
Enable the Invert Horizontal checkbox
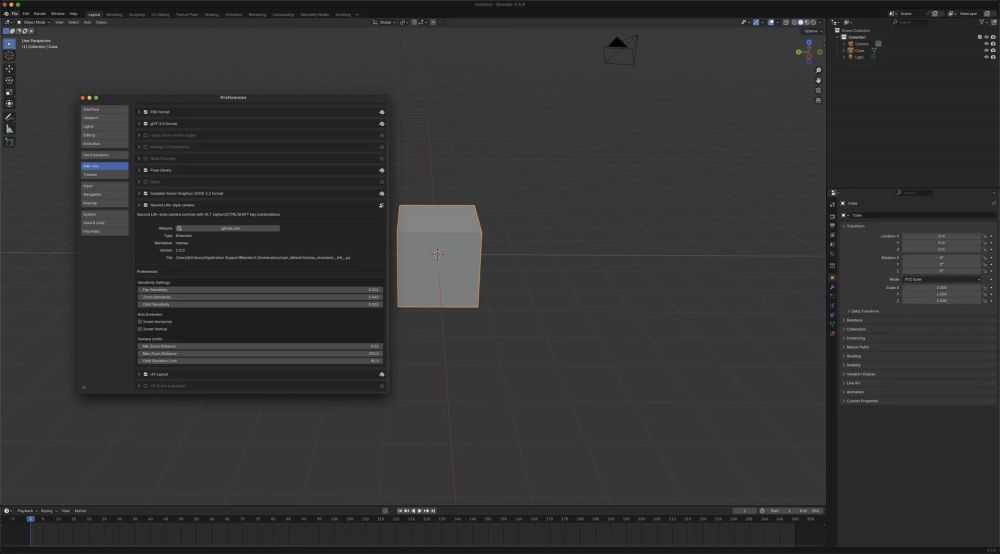pyautogui.click(x=140, y=322)
